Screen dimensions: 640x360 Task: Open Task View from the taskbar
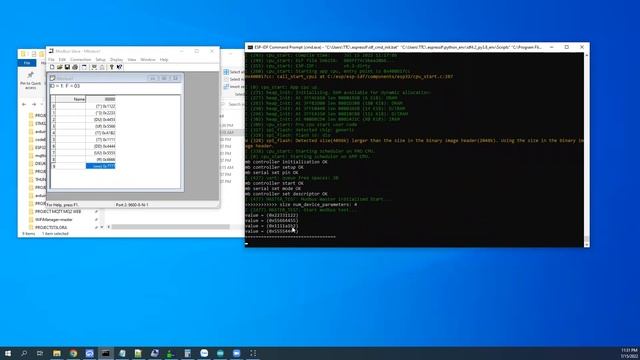pos(40,353)
